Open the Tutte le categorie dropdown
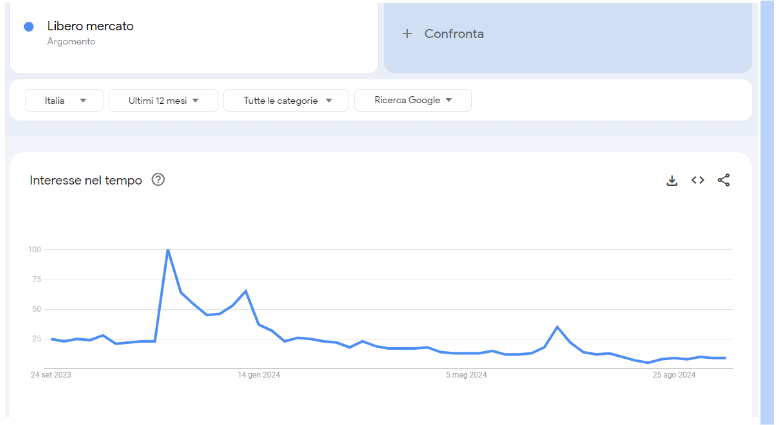Image resolution: width=779 pixels, height=425 pixels. pos(286,100)
